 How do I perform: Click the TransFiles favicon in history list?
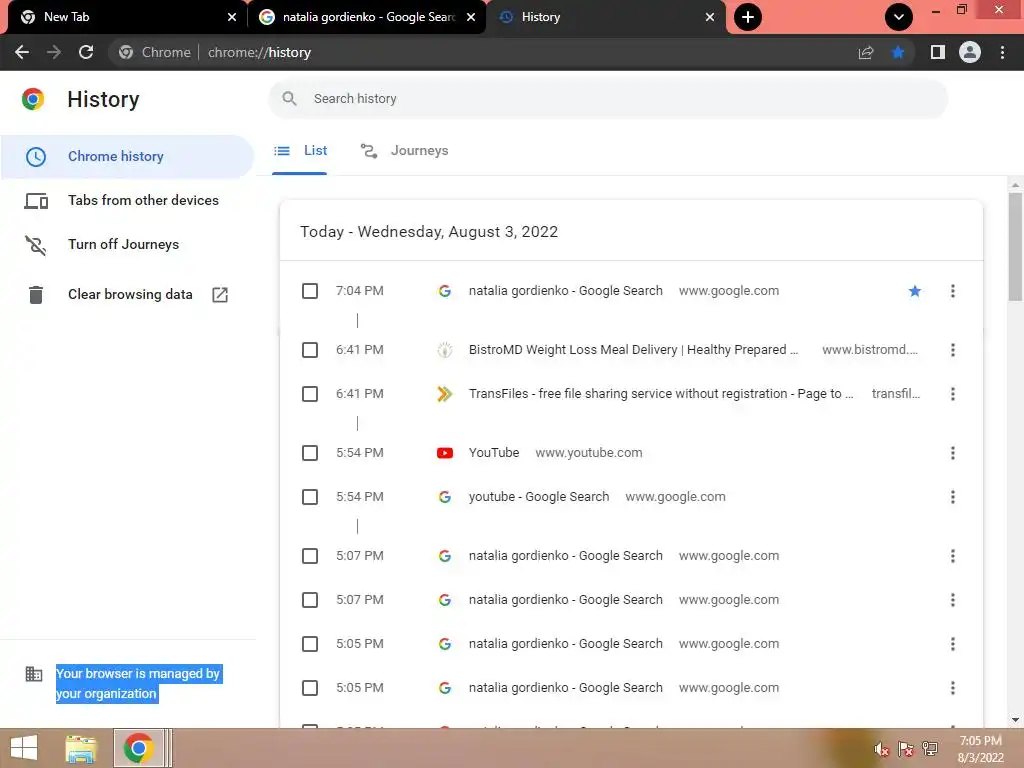[x=445, y=394]
